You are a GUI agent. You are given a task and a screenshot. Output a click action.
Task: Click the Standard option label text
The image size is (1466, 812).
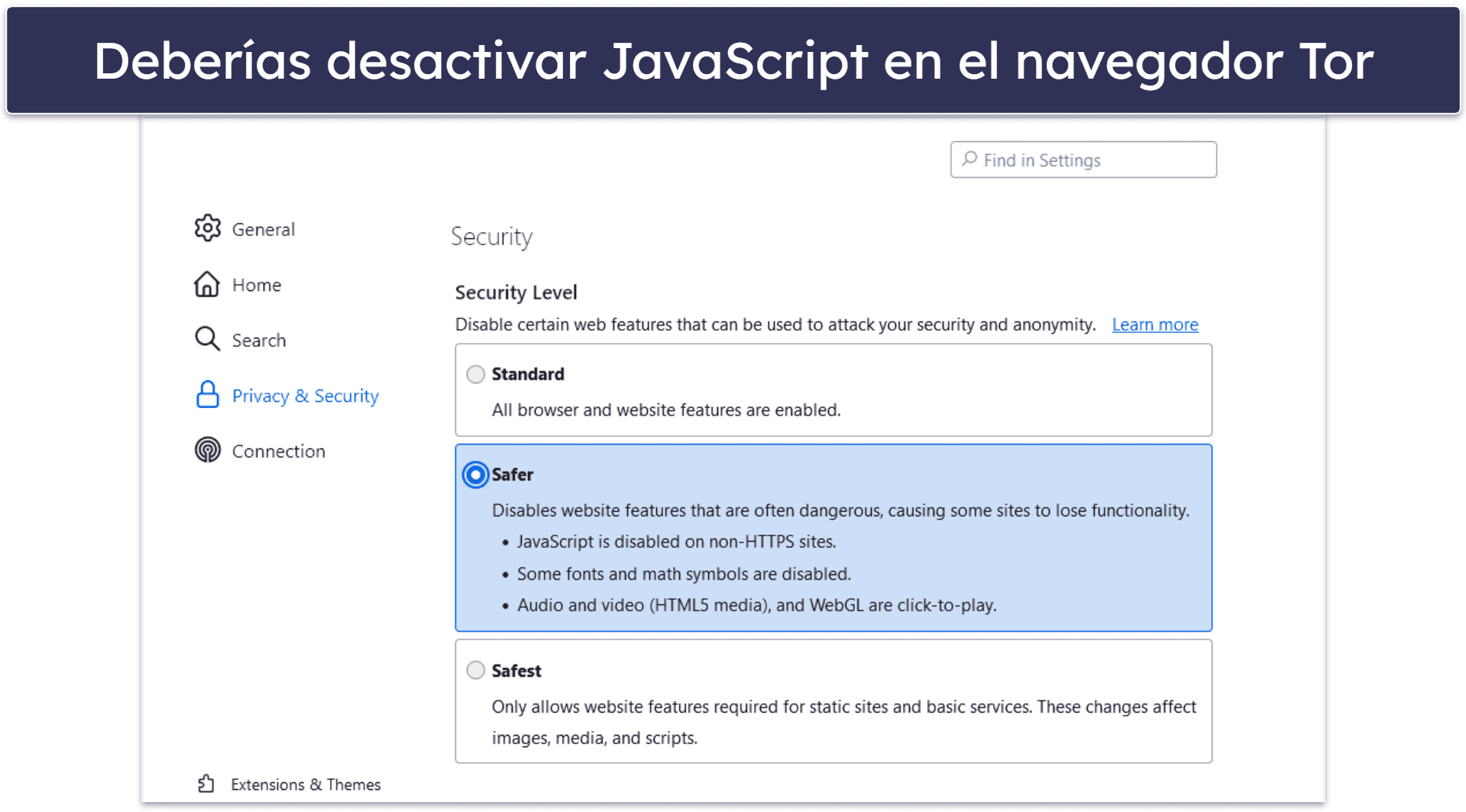point(528,374)
